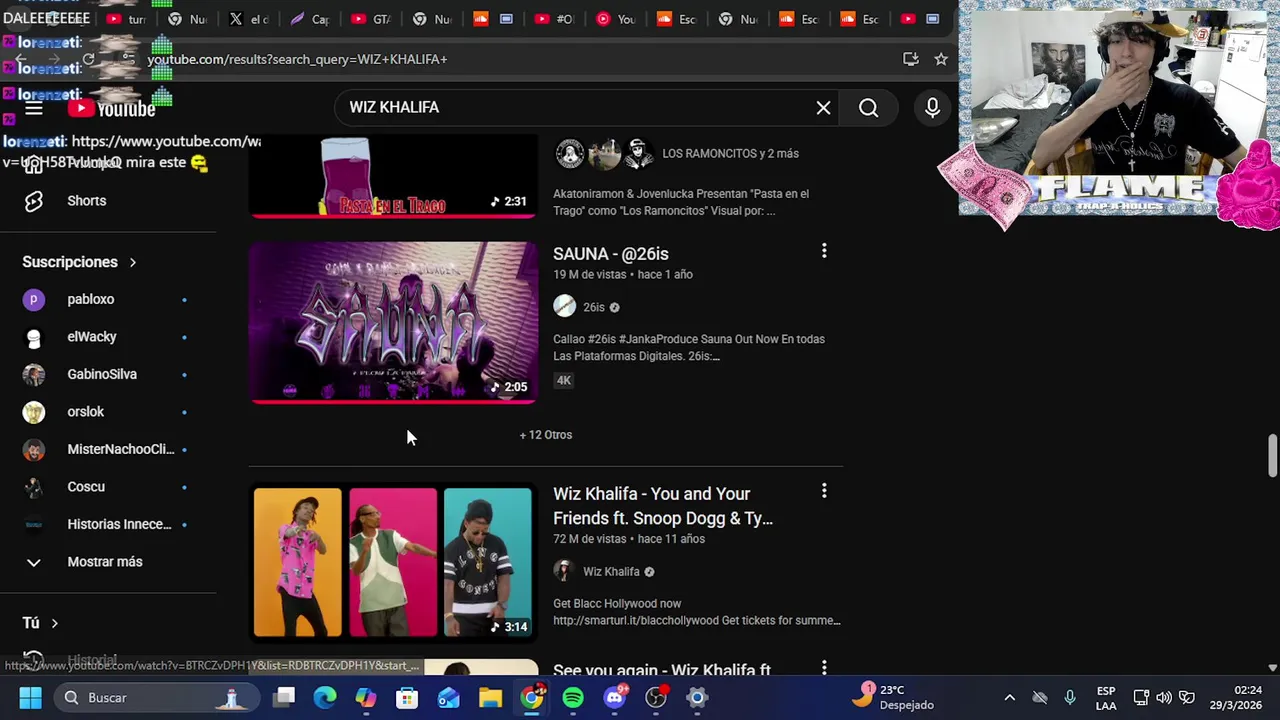Open the Wiz Khalifa channel name link
This screenshot has height=720, width=1280.
(x=611, y=572)
